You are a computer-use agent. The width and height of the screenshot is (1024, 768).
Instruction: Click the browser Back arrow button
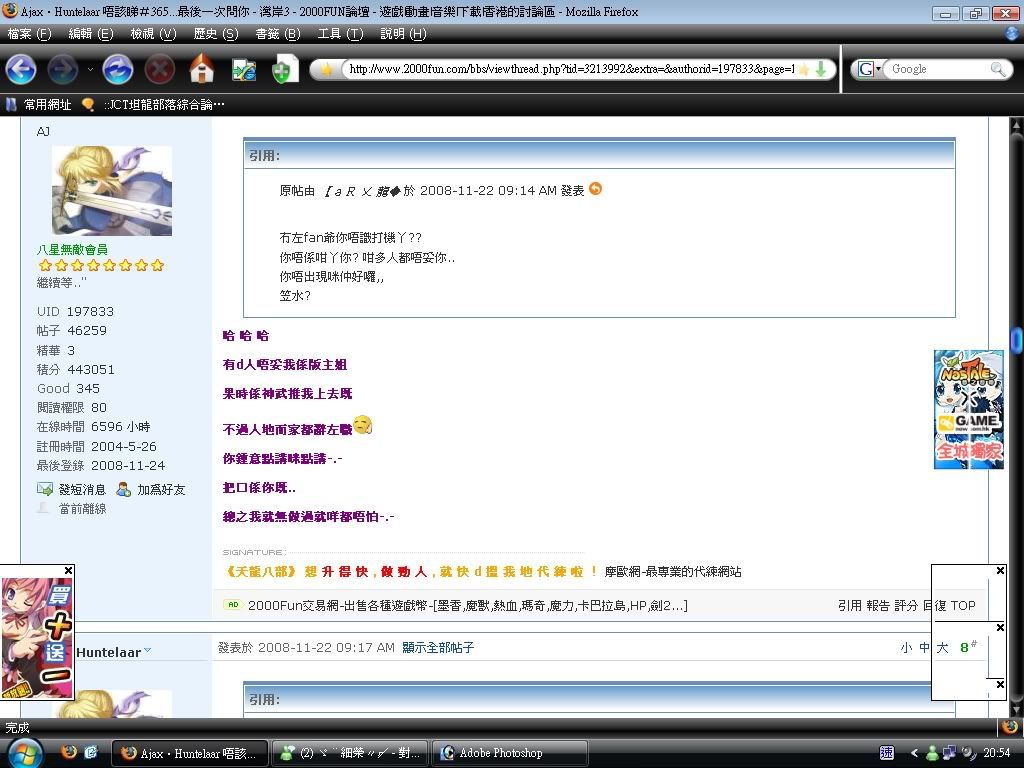(x=21, y=69)
